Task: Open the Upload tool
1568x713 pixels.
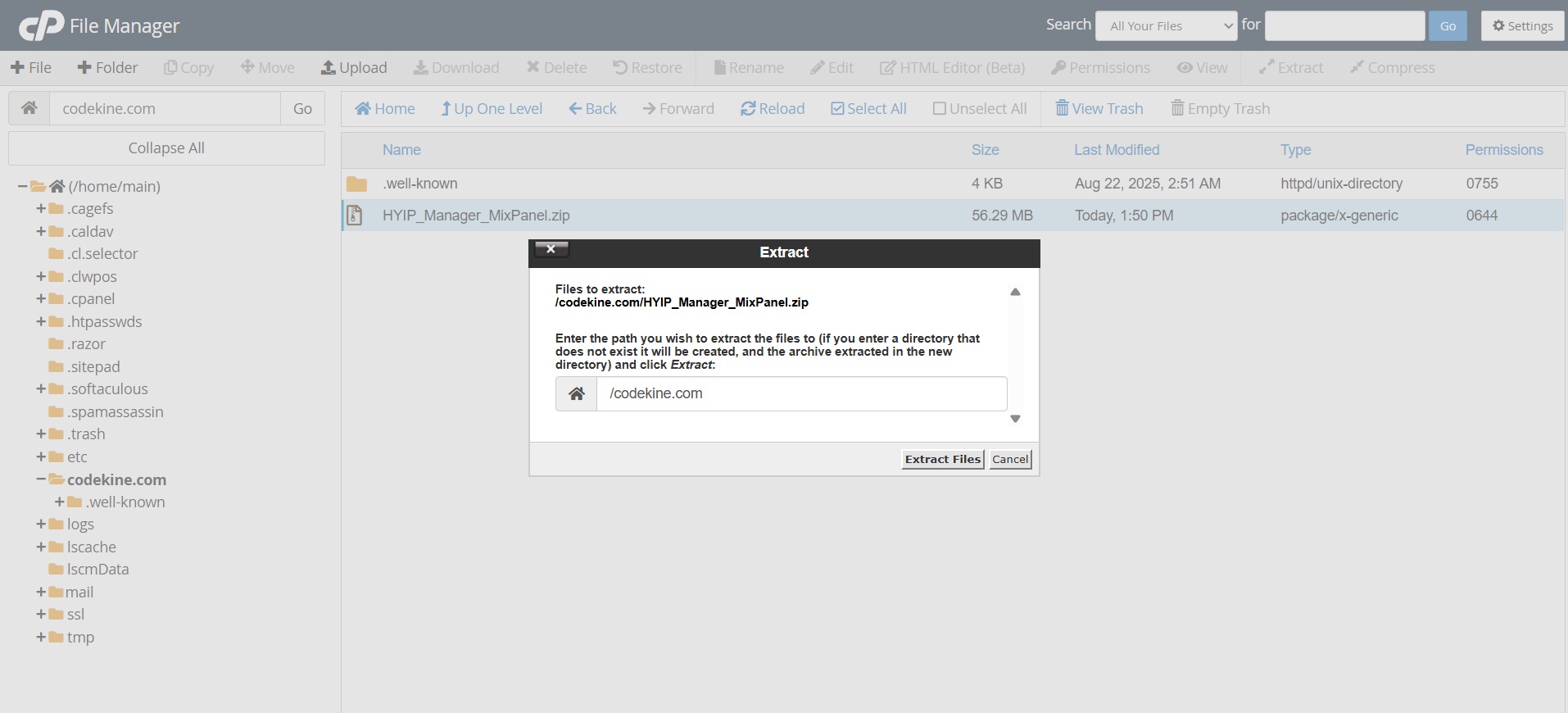Action: 354,67
